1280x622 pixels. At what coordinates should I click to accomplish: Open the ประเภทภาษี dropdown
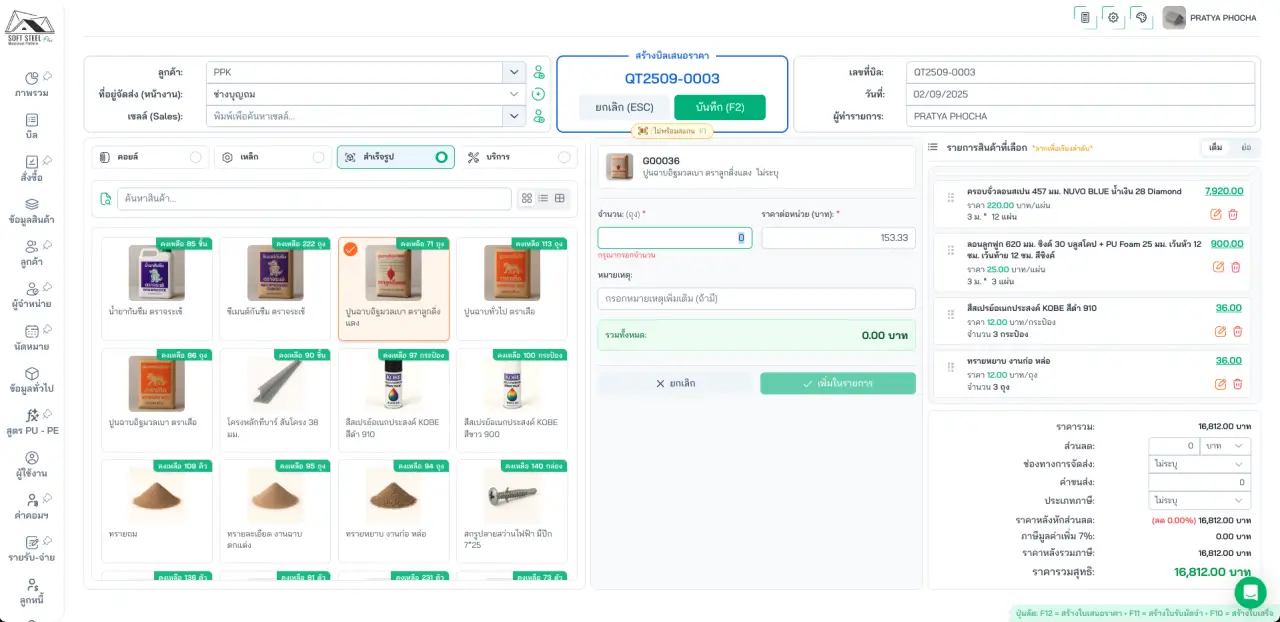tap(1199, 500)
